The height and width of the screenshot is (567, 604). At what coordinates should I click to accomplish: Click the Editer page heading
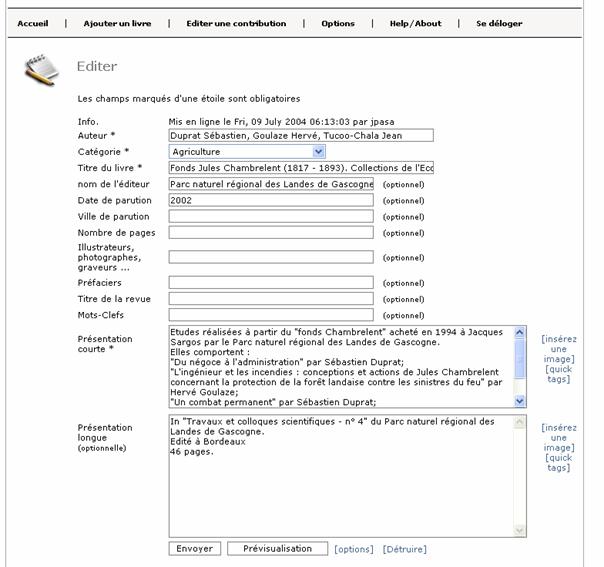[97, 66]
